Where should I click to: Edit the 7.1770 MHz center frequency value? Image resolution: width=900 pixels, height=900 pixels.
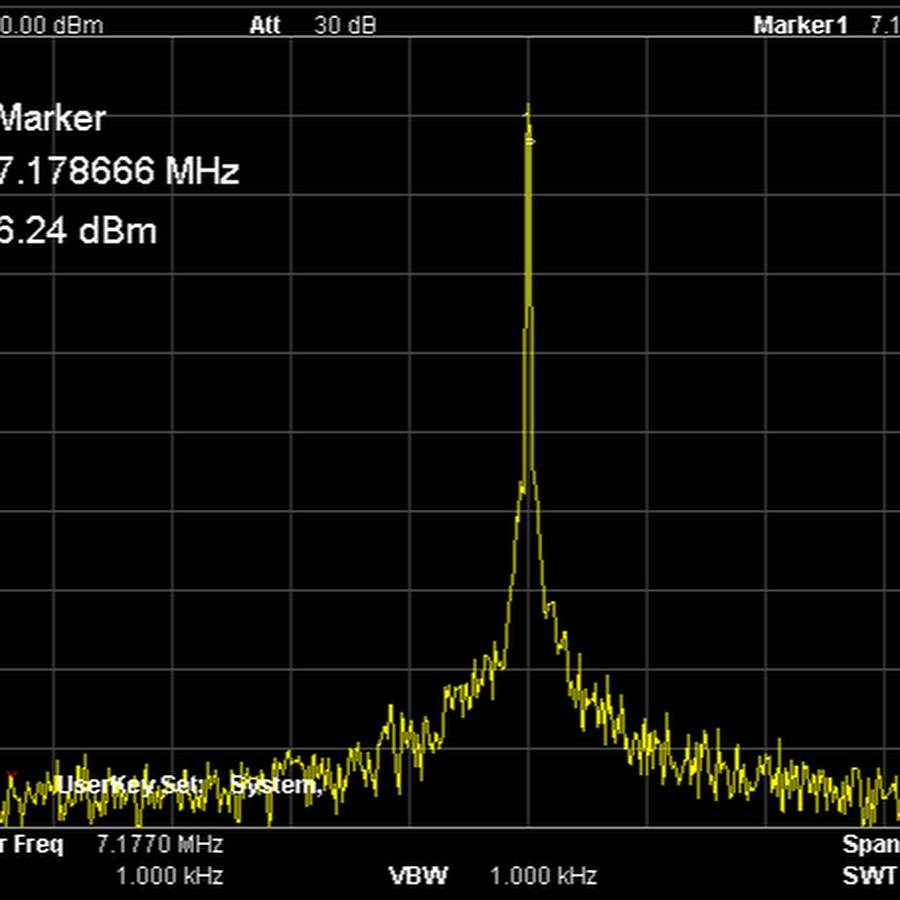click(x=160, y=845)
